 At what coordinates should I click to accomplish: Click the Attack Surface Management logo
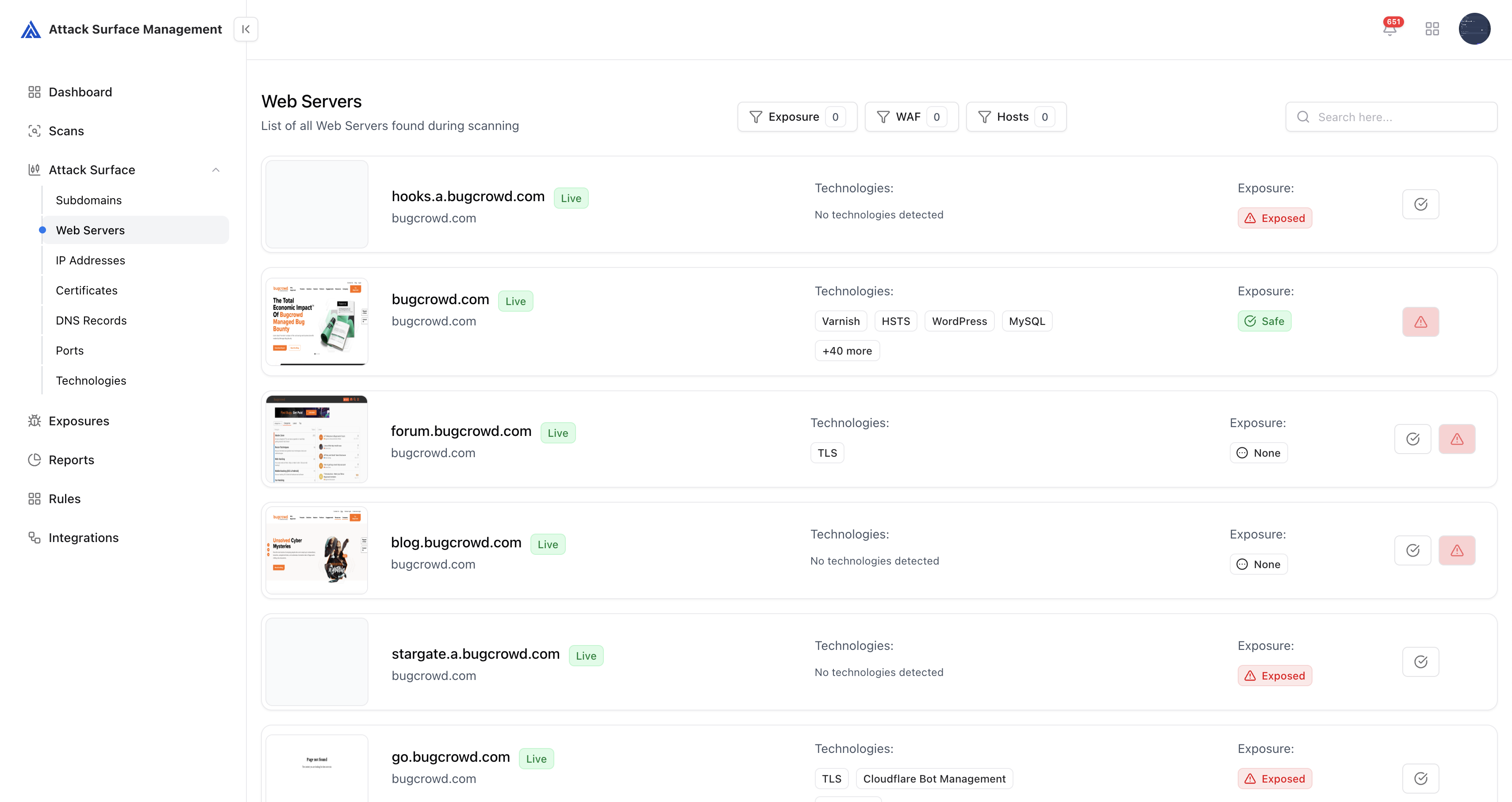(31, 29)
